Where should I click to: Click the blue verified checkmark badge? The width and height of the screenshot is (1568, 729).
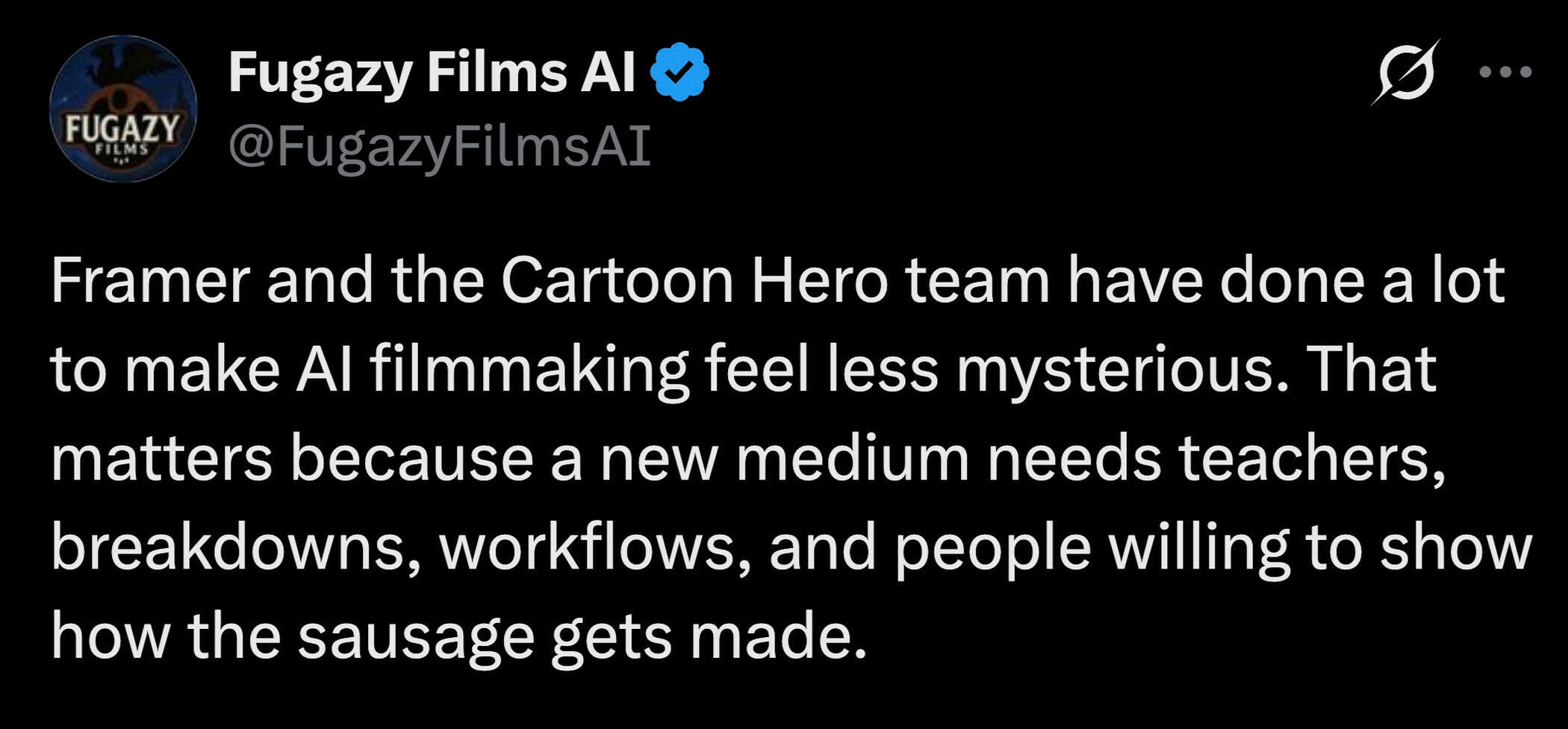(x=679, y=72)
